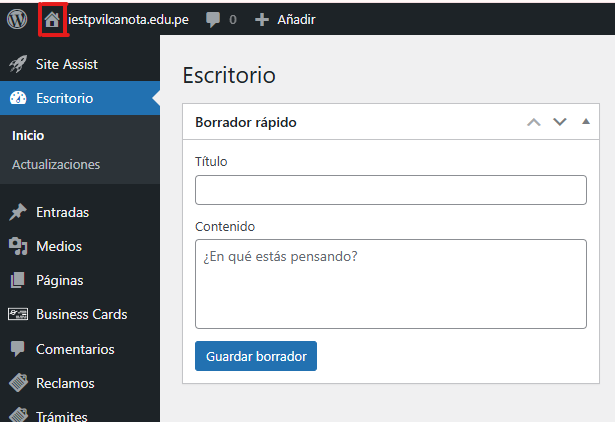The height and width of the screenshot is (422, 615).
Task: Click the Site Assist rocket icon
Action: 17,64
